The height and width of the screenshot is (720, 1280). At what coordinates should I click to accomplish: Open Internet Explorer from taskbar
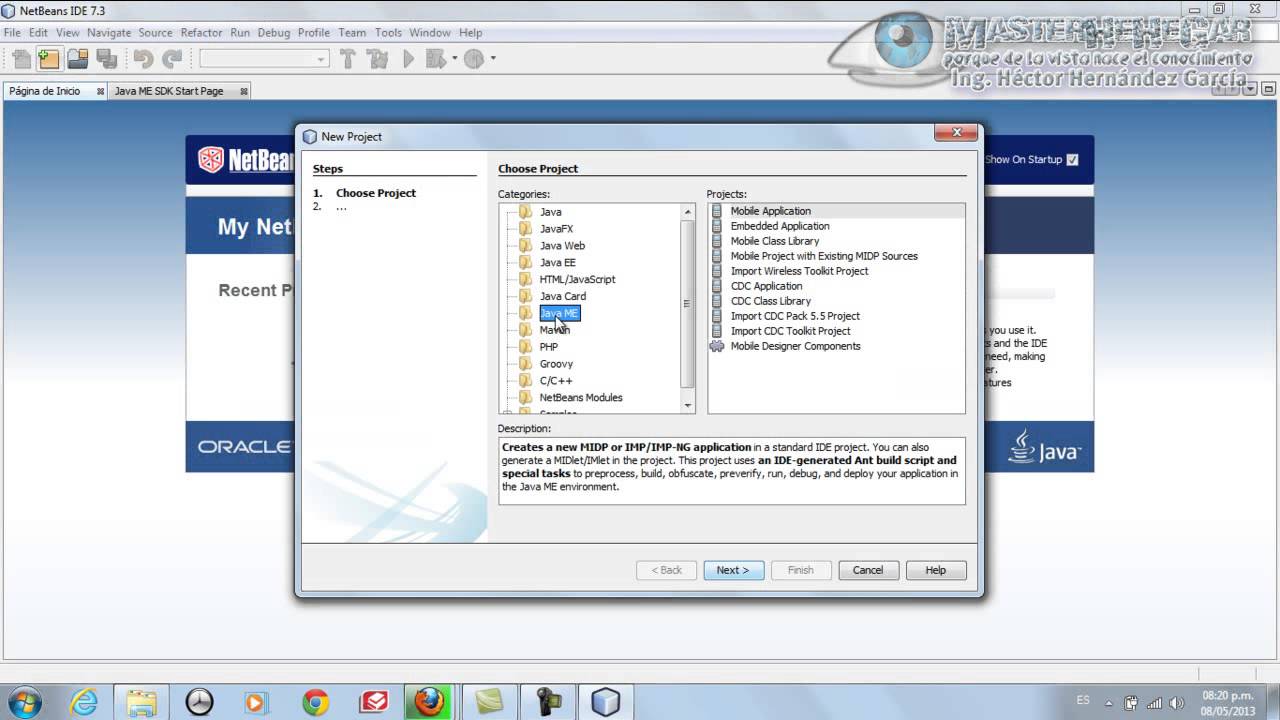[x=84, y=702]
